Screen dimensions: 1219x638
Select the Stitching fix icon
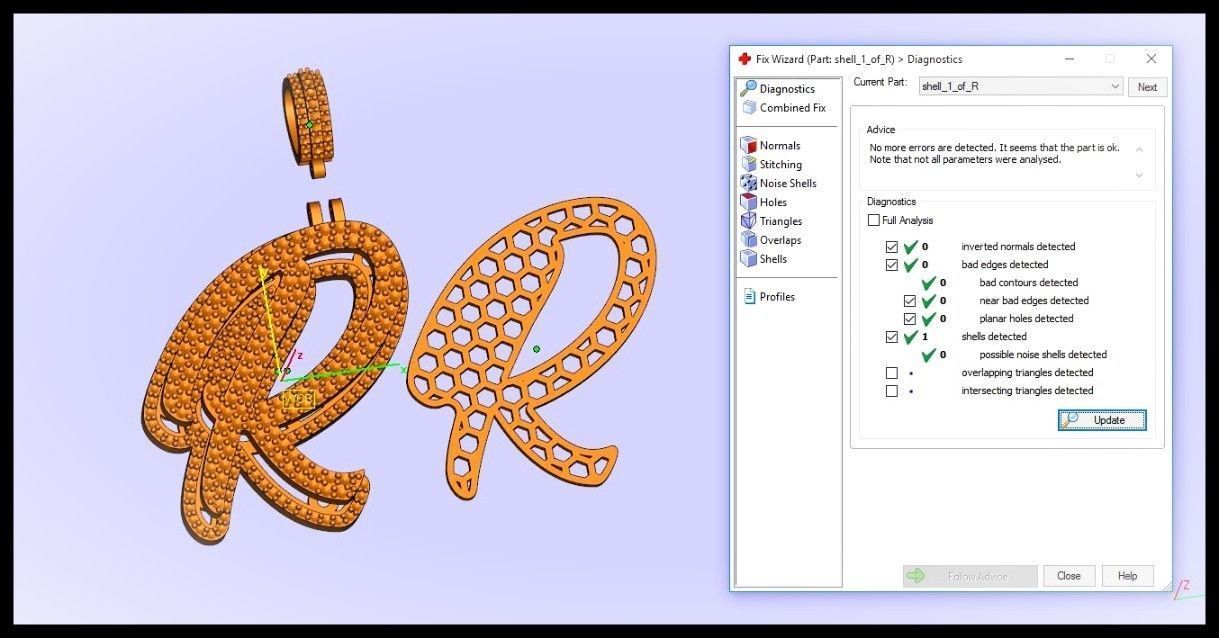pos(749,164)
